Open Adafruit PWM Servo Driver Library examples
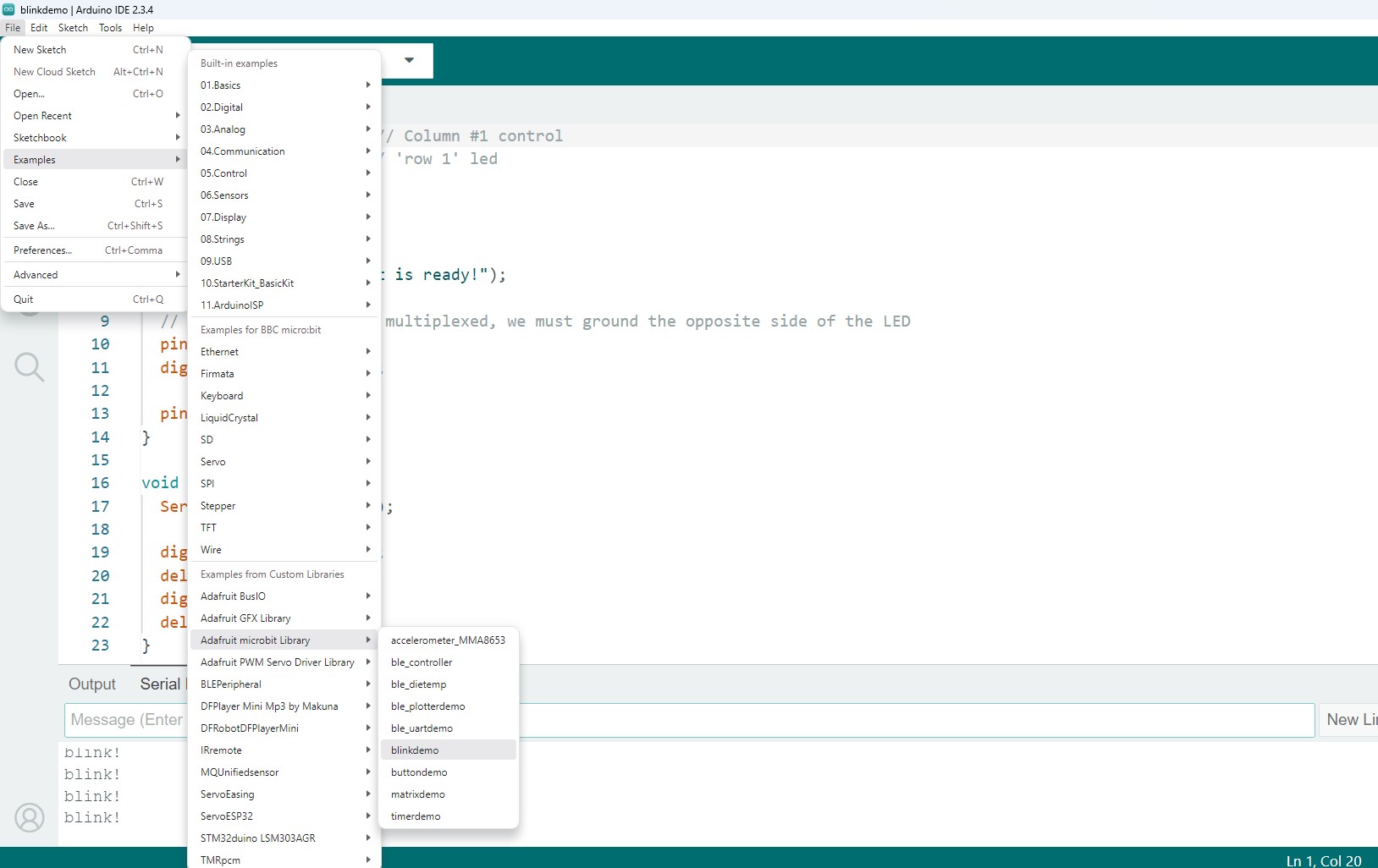The width and height of the screenshot is (1378, 868). [x=284, y=662]
